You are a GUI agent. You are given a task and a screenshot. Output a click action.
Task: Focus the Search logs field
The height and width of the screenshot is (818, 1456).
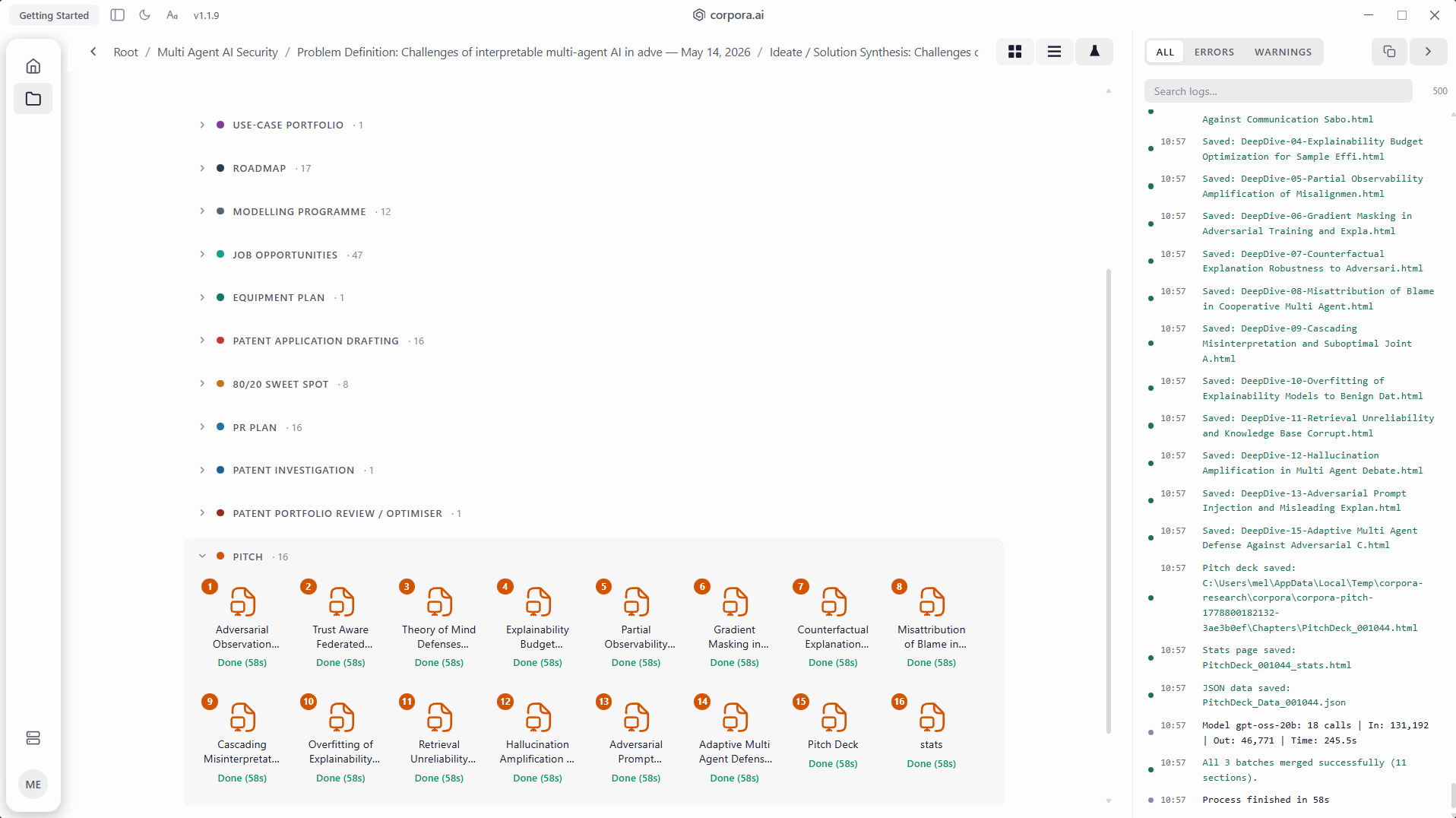click(1278, 91)
